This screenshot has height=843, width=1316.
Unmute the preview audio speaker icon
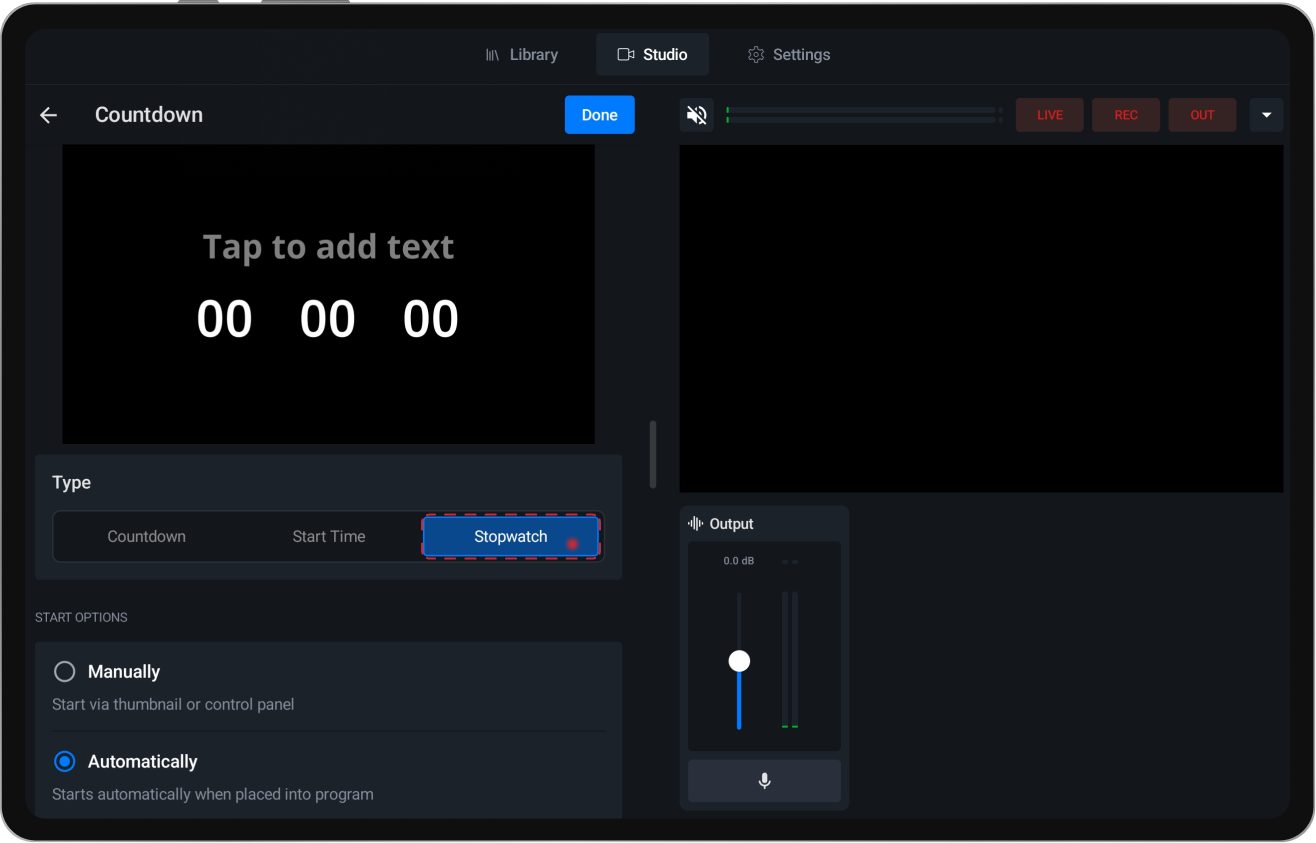(696, 114)
